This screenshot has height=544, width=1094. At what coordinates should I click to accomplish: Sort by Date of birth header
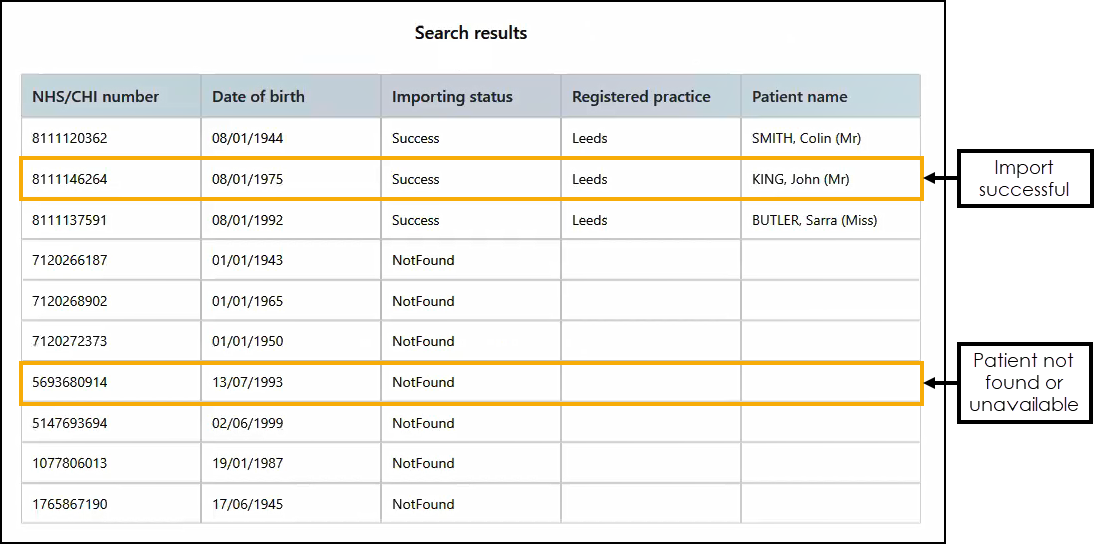(258, 97)
